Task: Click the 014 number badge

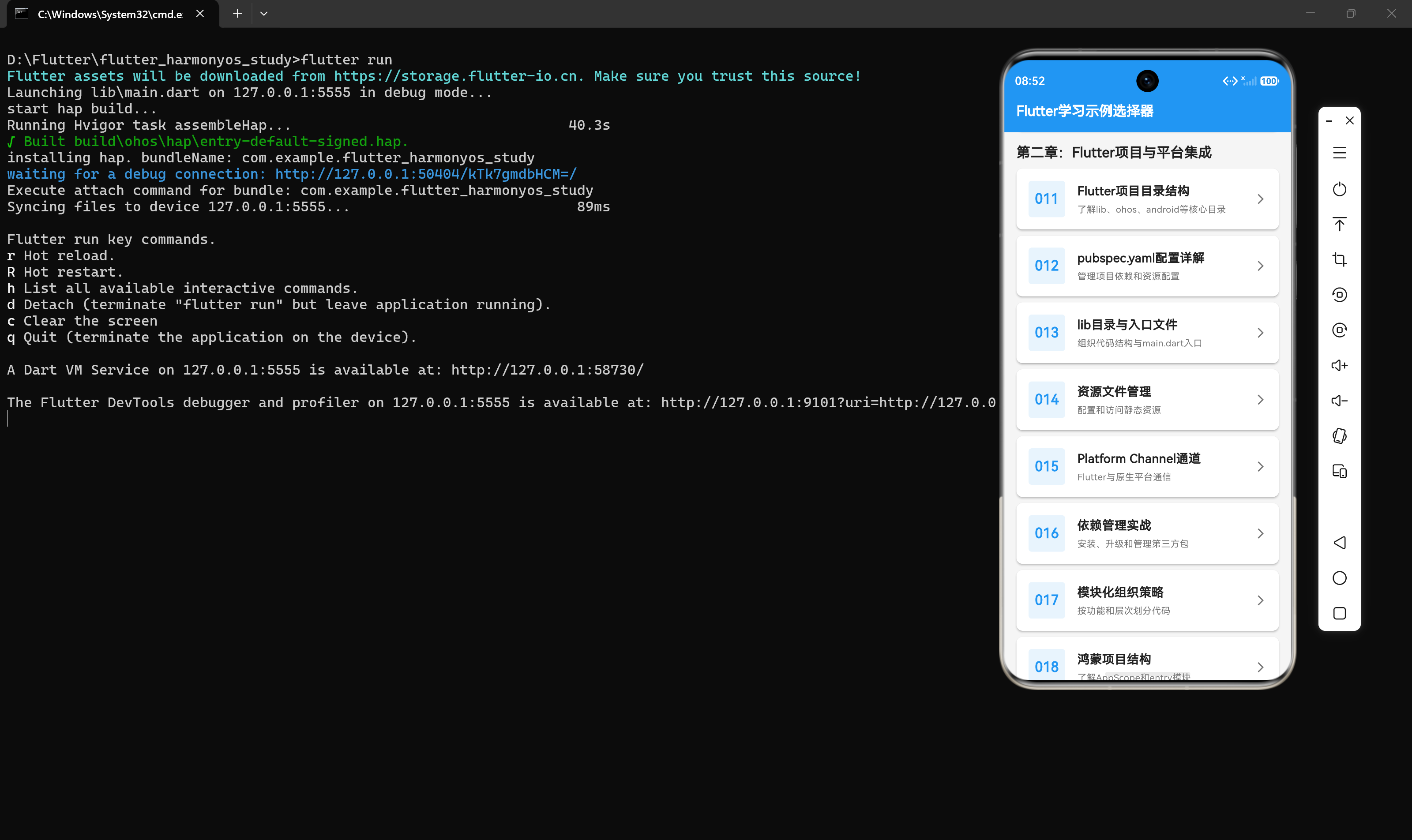Action: click(x=1046, y=400)
